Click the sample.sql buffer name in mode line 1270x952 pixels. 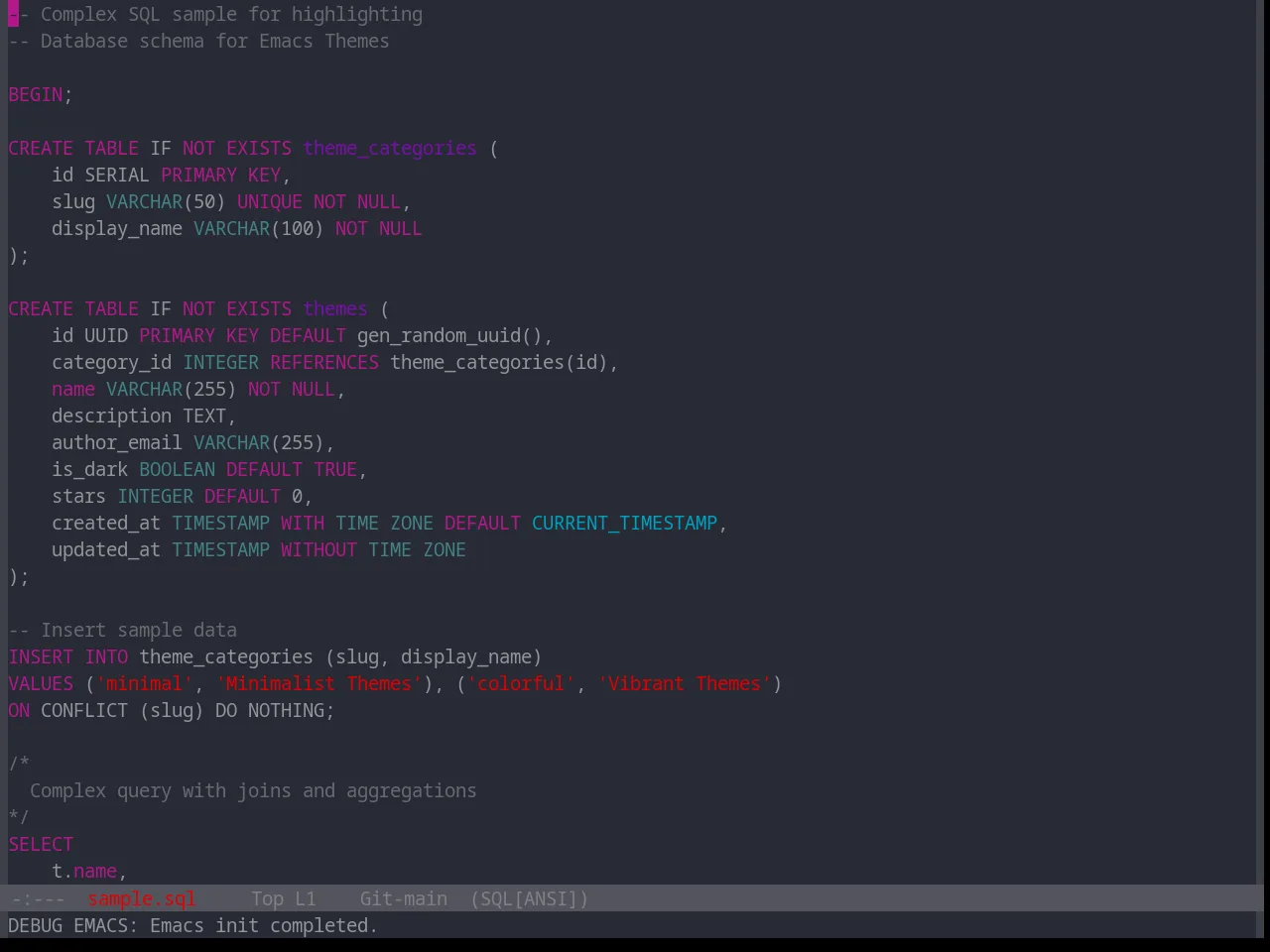point(141,898)
